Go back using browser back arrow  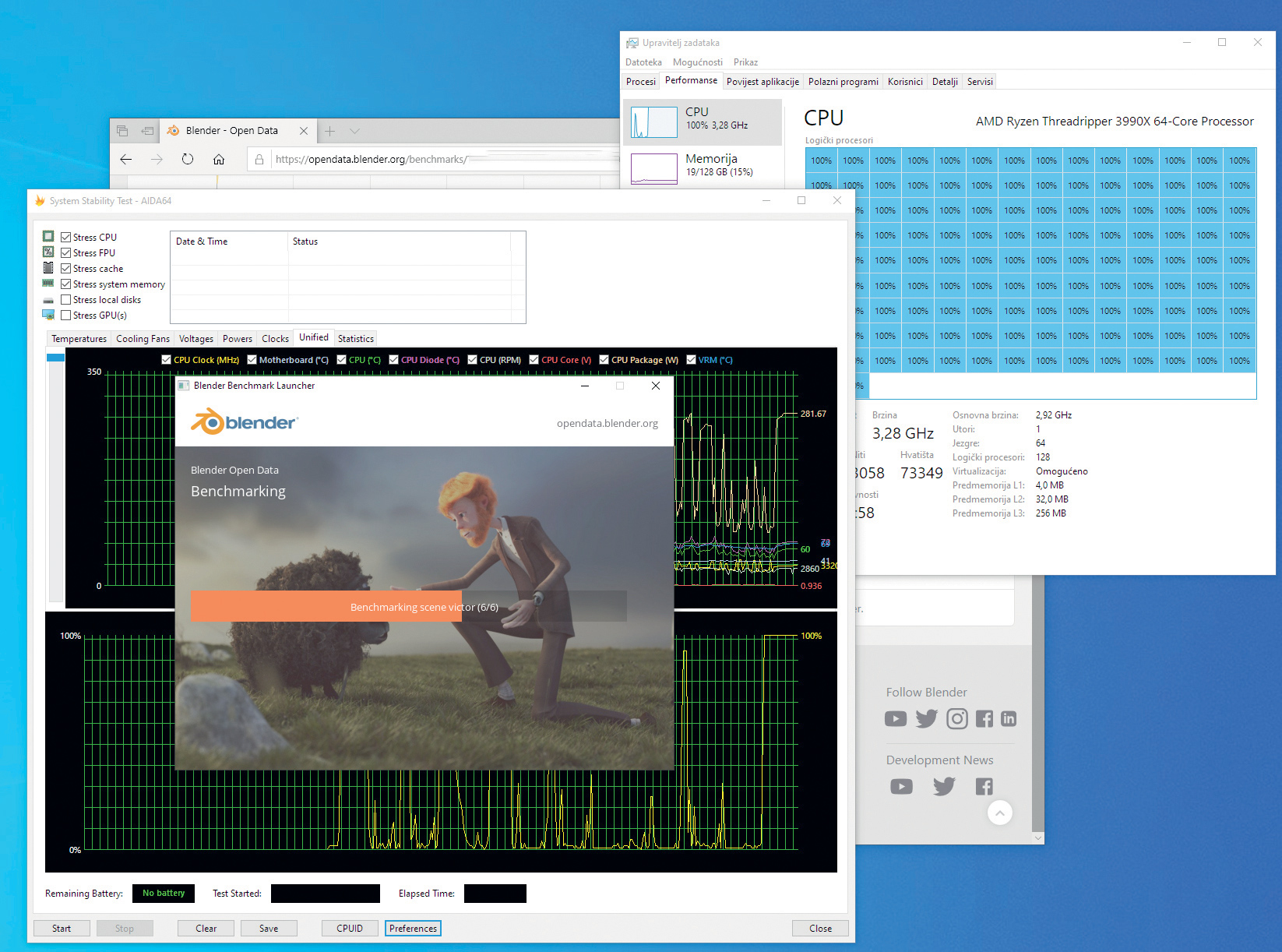tap(126, 159)
